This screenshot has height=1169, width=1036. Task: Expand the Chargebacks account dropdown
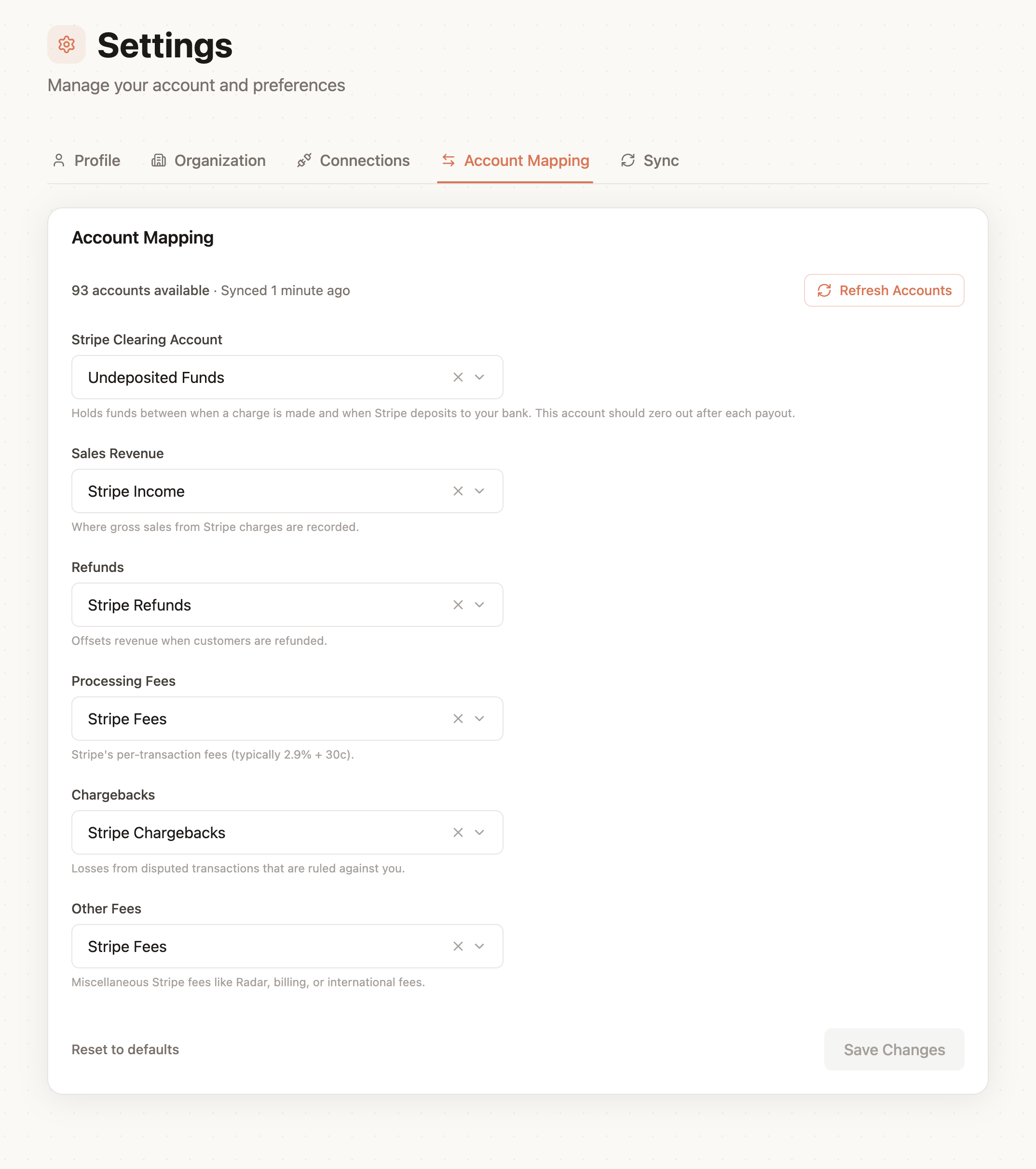click(x=480, y=832)
